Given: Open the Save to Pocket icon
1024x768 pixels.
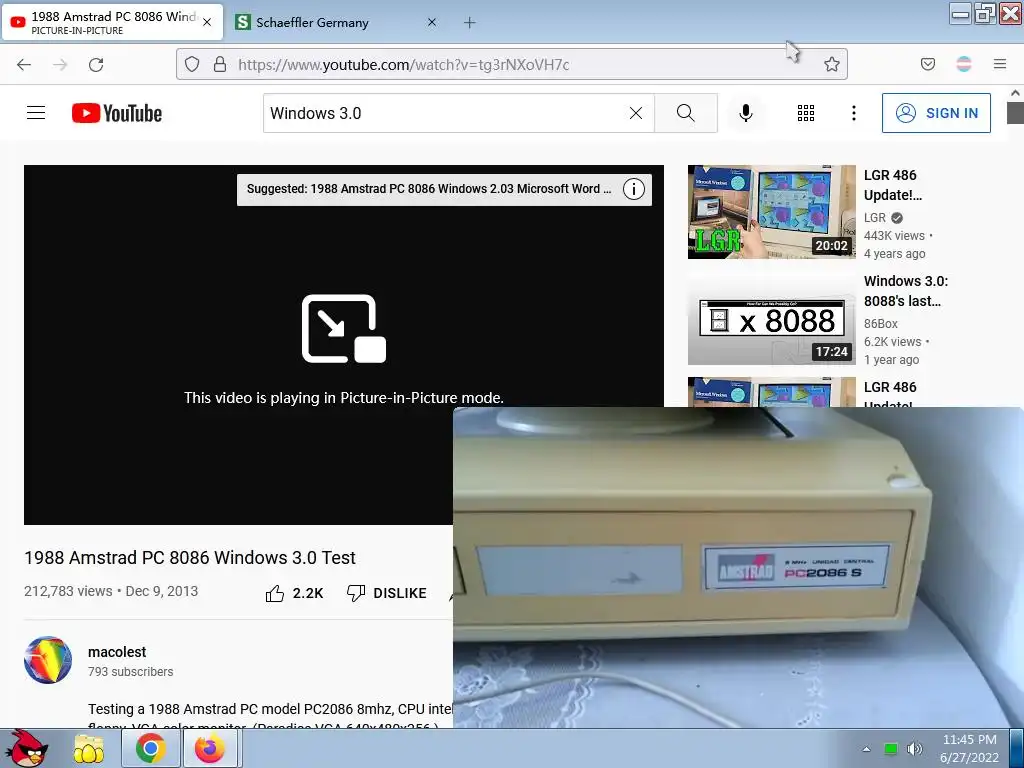Looking at the screenshot, I should pyautogui.click(x=927, y=64).
